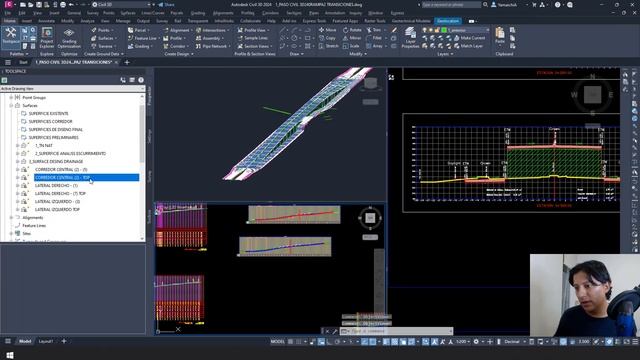This screenshot has height=360, width=640.
Task: Toggle Clean Screen in status bar
Action: pos(627,342)
